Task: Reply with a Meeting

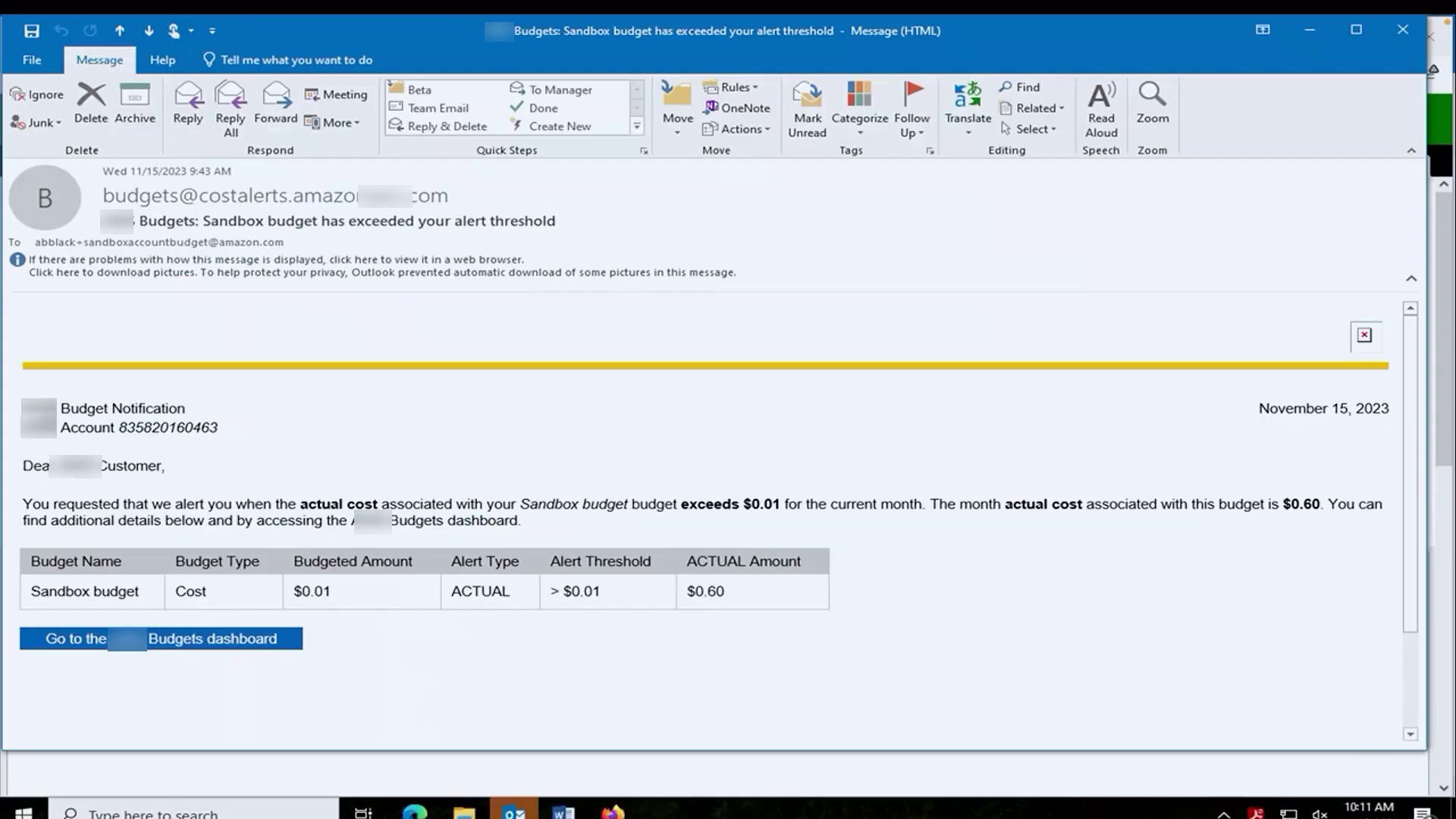Action: 336,95
